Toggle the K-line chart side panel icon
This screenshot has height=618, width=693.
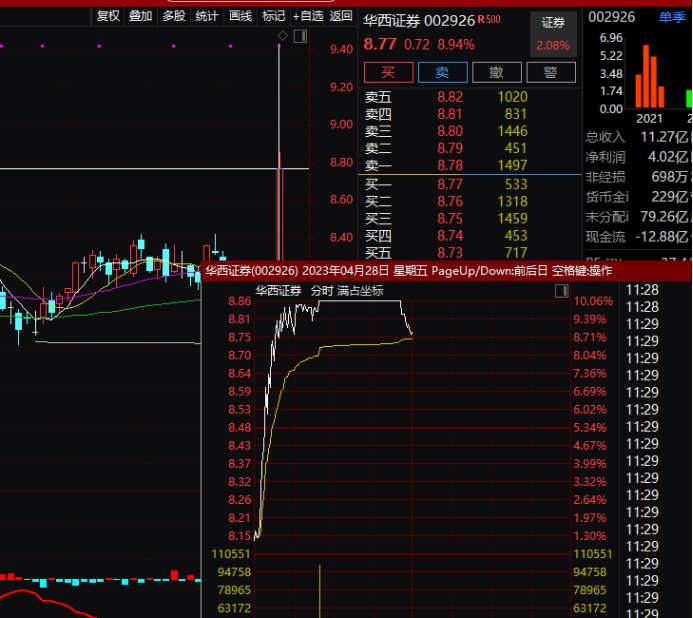tap(301, 36)
